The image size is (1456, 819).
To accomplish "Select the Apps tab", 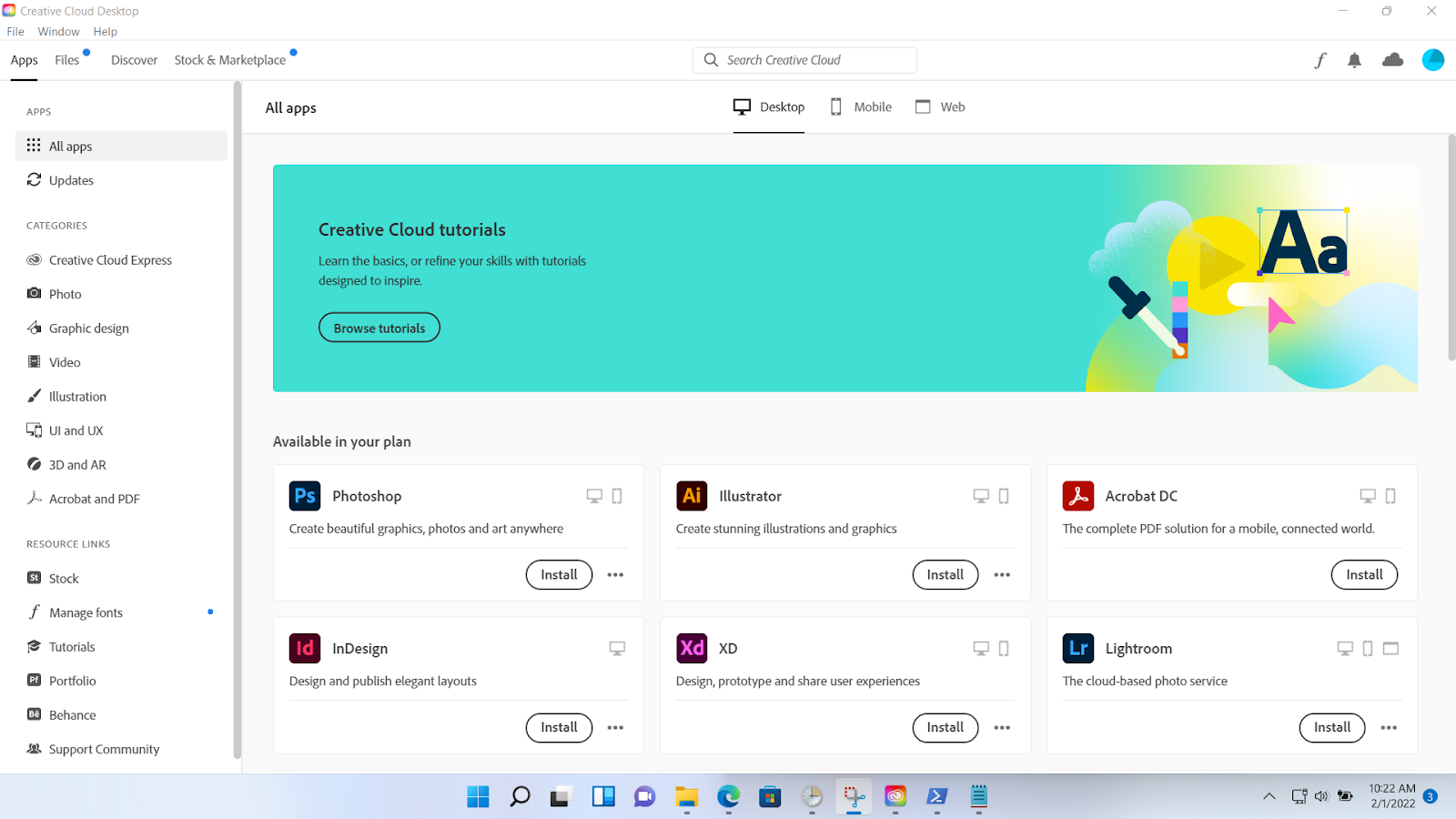I will tap(25, 60).
